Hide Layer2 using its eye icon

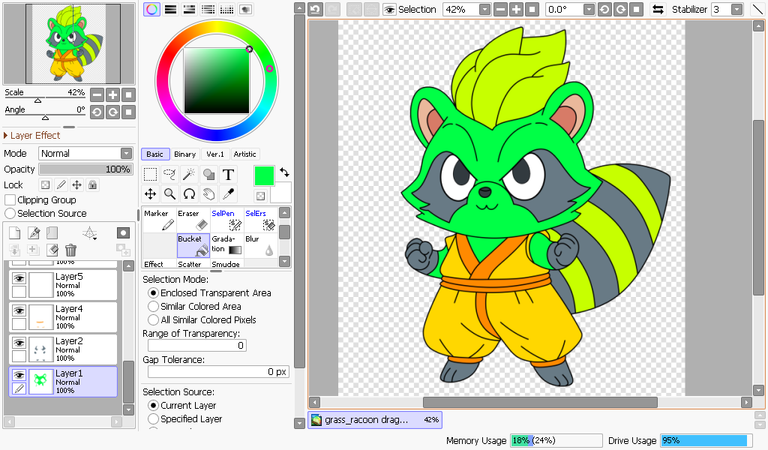click(19, 343)
